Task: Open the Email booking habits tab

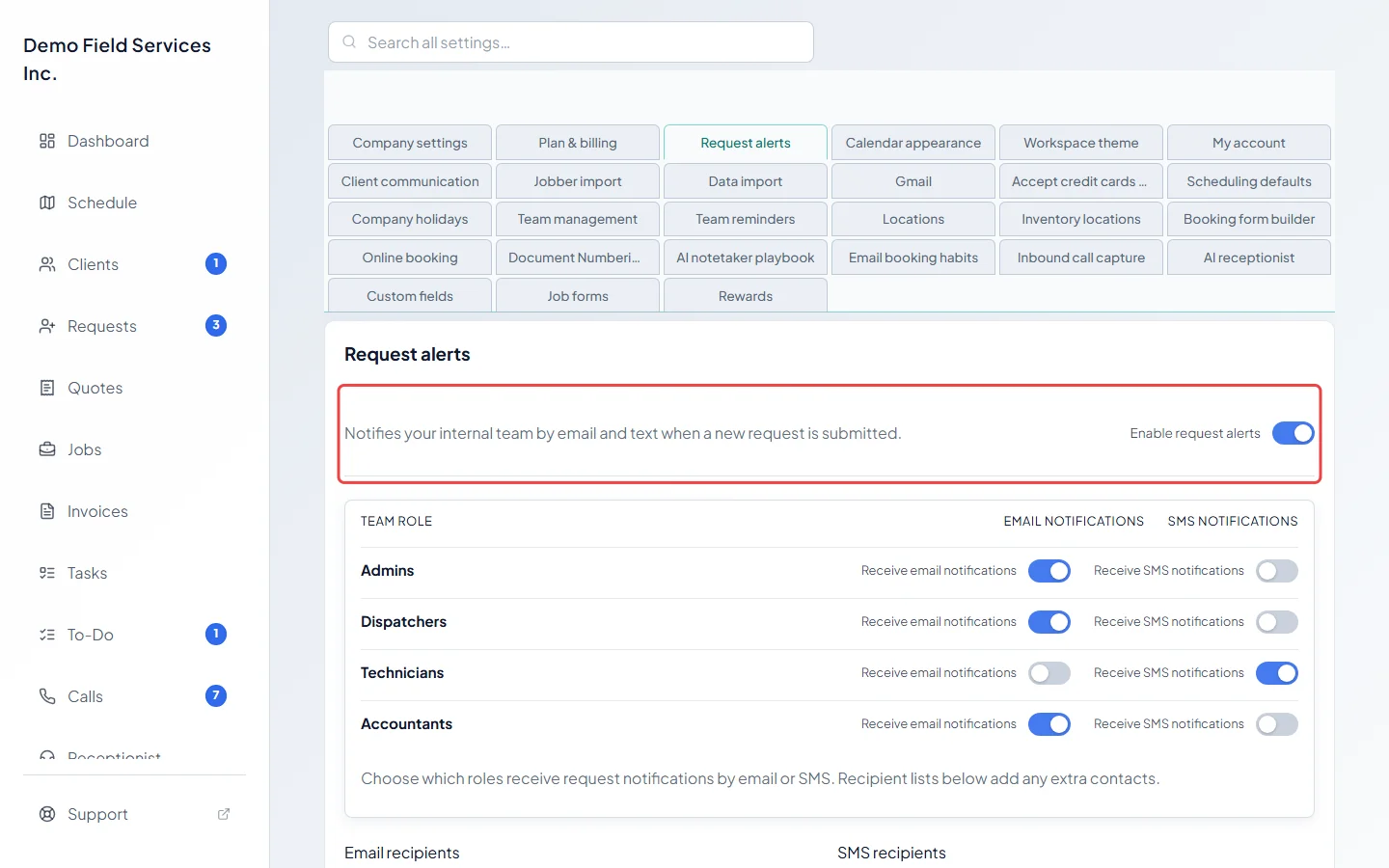Action: coord(913,258)
